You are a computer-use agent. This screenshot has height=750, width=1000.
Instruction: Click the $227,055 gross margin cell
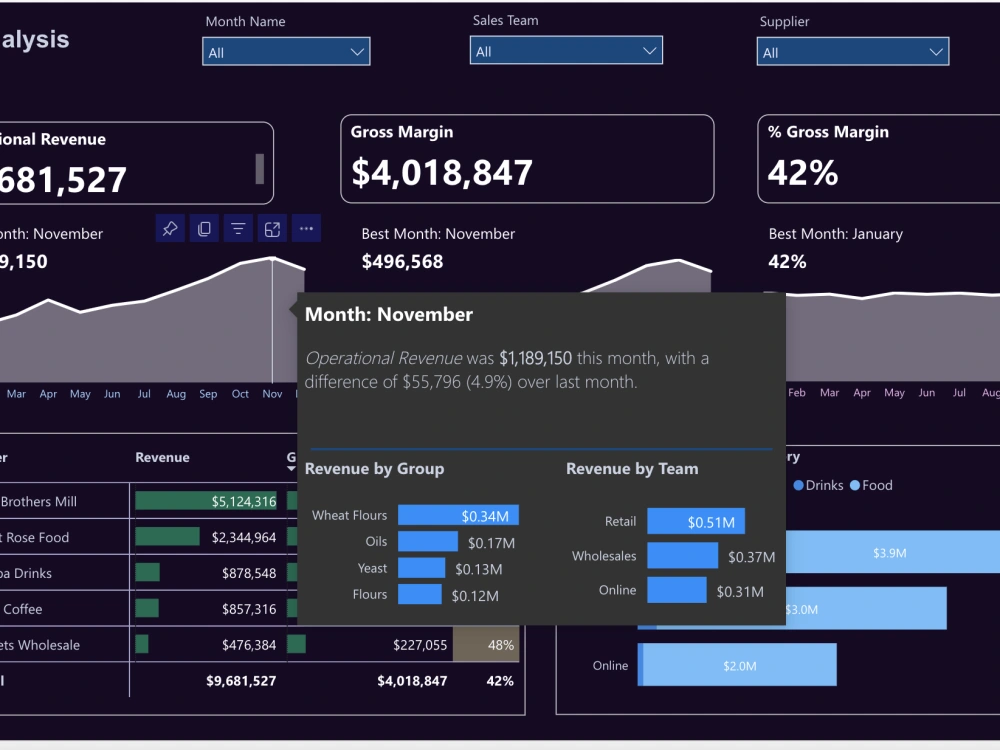coord(420,645)
